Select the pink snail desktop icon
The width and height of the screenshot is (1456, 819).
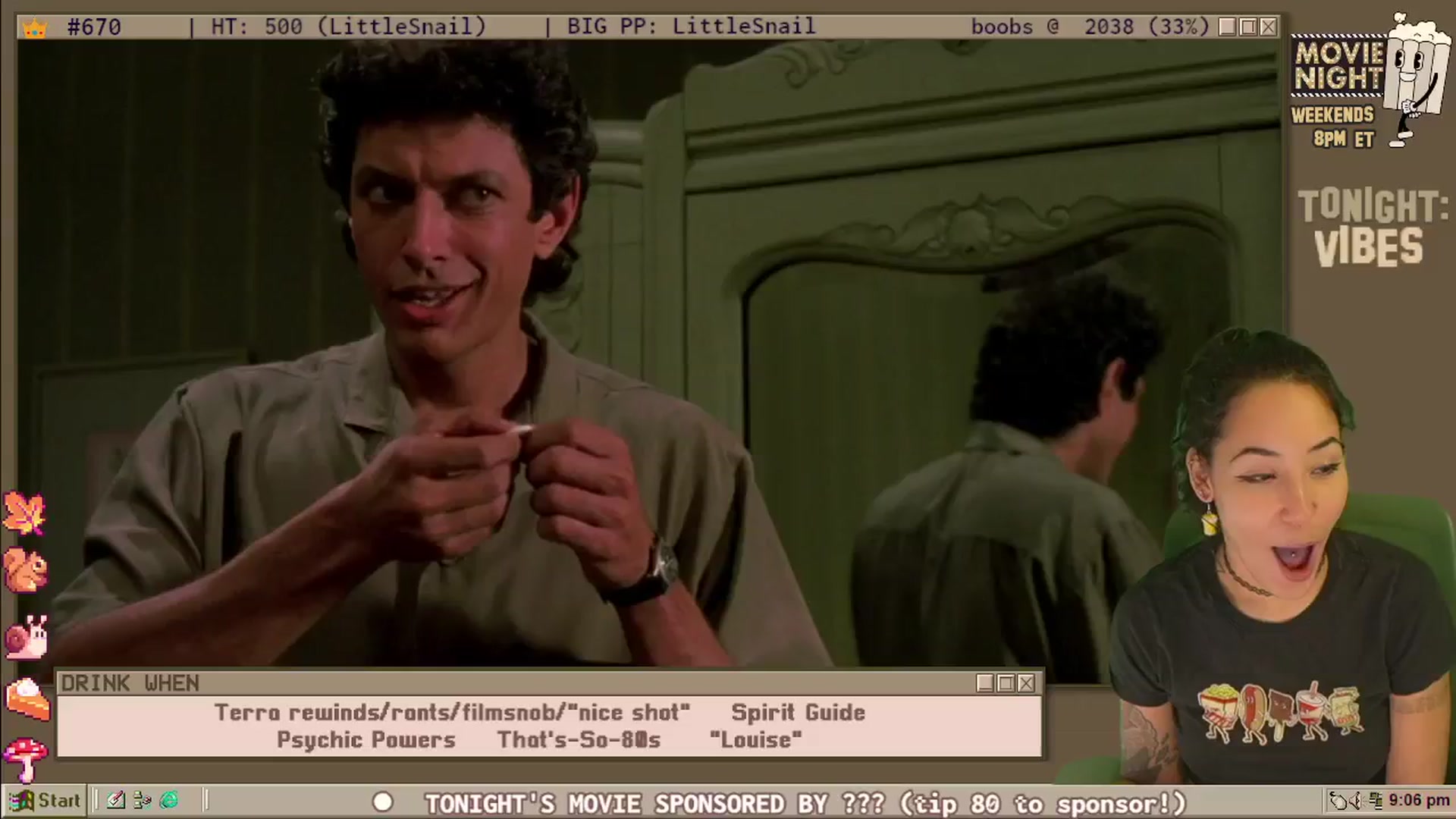[27, 635]
